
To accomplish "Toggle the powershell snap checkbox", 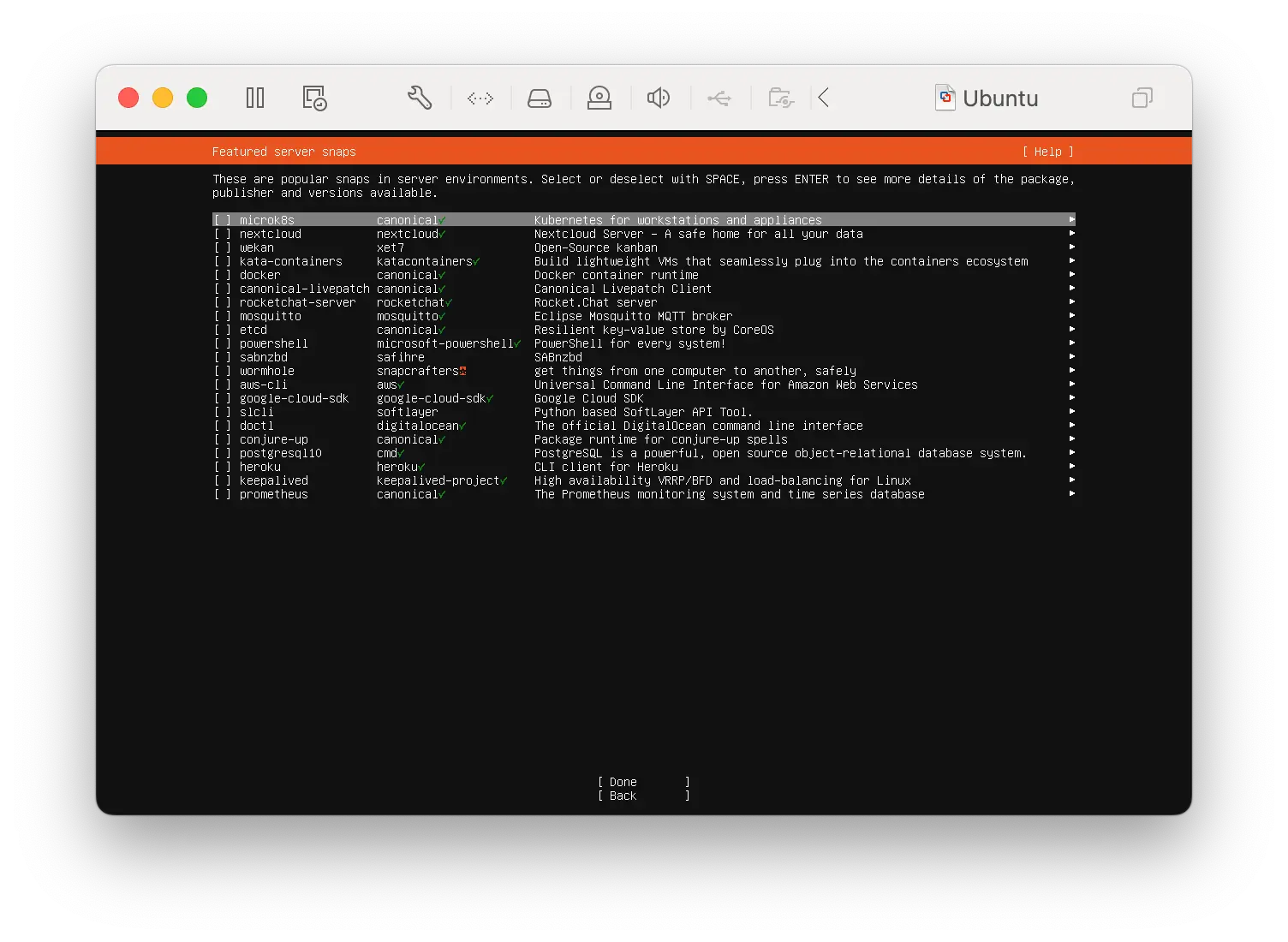I will (223, 343).
